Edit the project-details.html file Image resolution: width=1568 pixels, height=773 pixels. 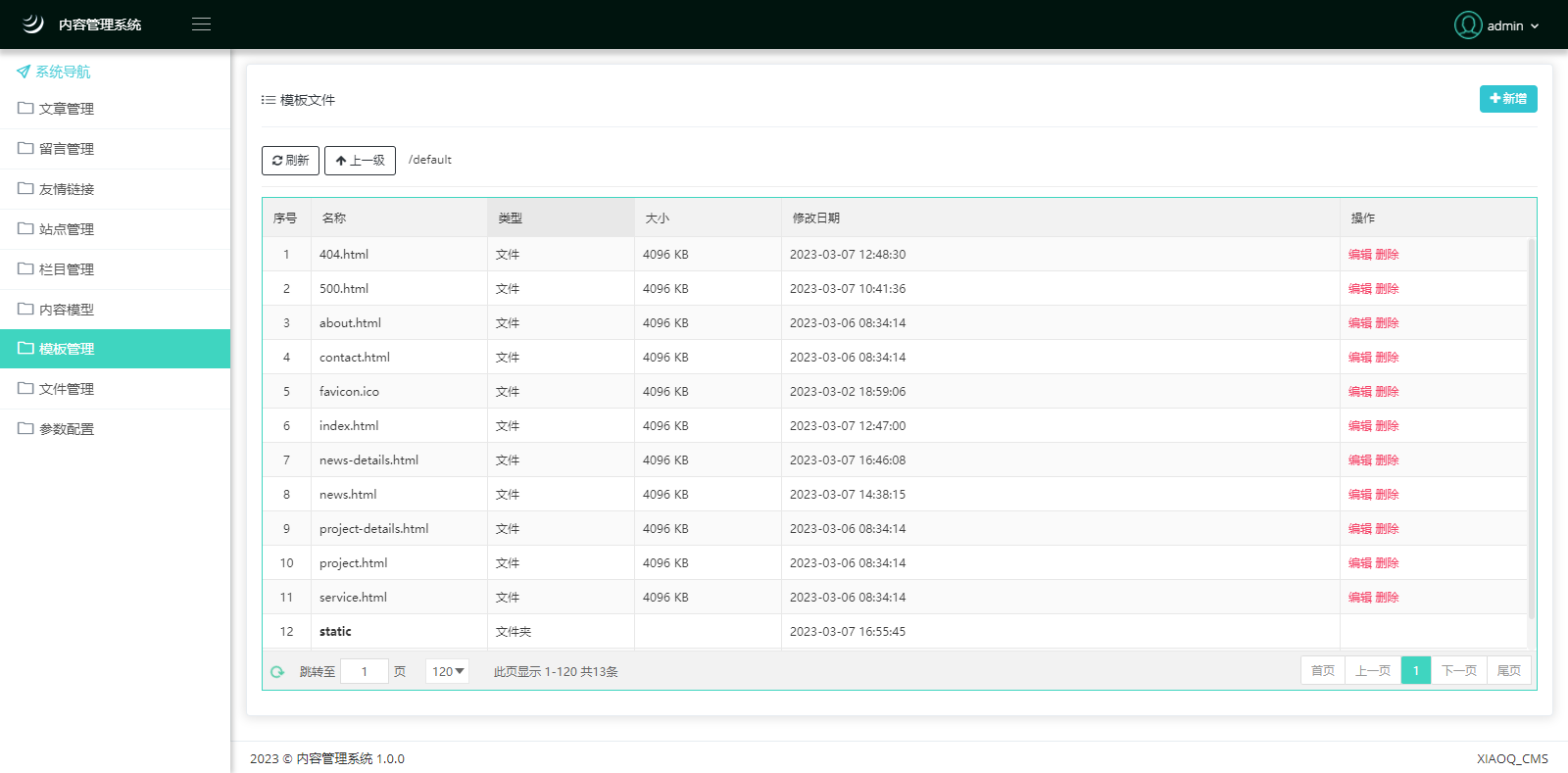click(x=1360, y=529)
